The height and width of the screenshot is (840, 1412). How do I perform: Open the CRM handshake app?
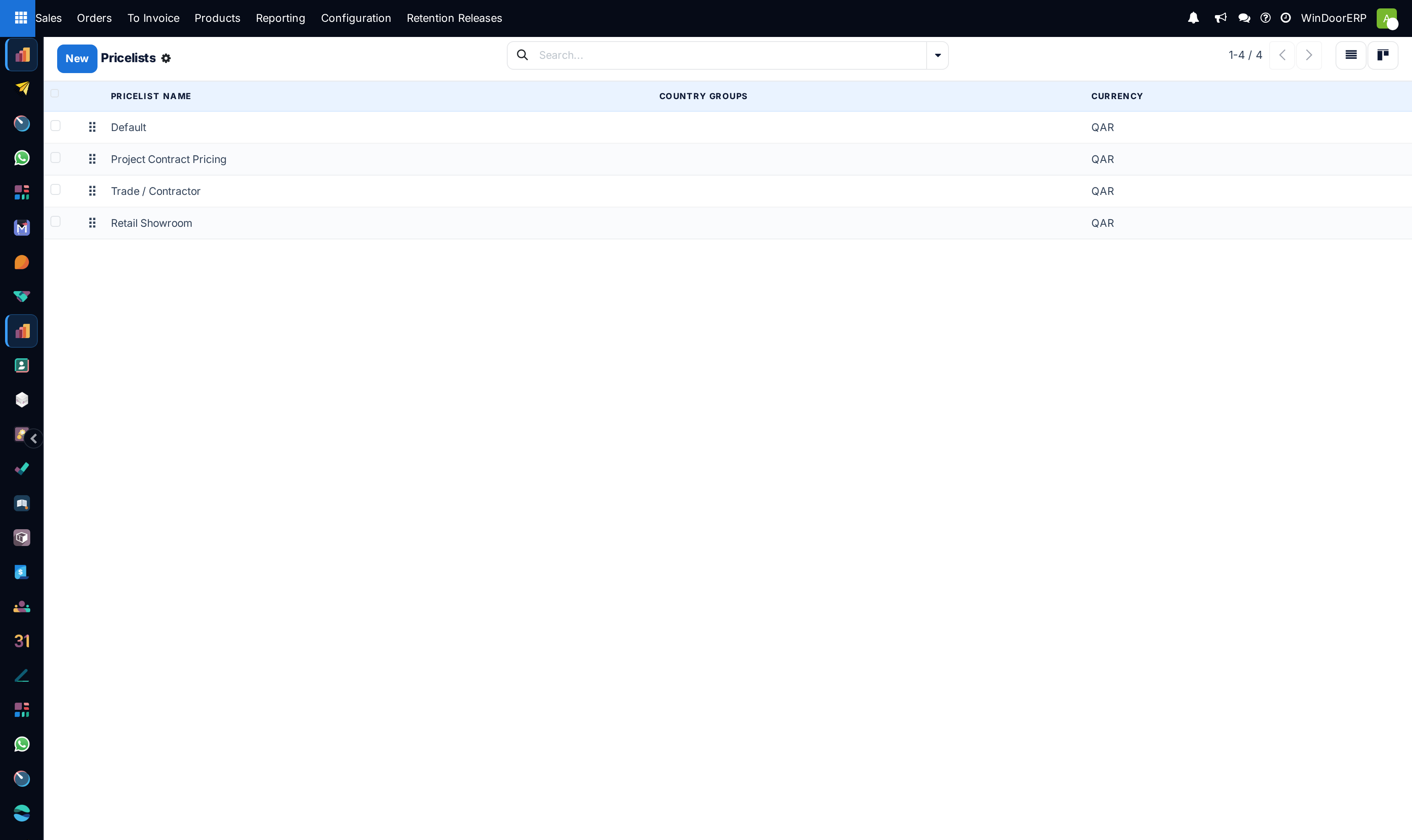(21, 296)
